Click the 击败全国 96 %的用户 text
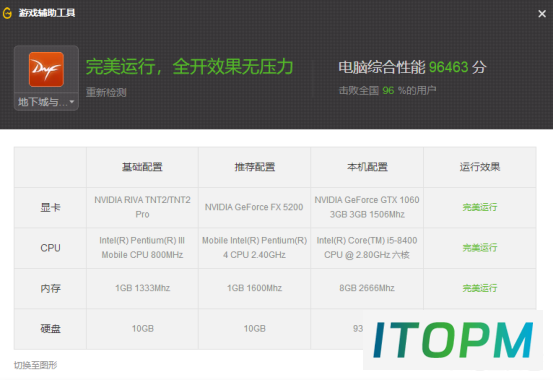 (x=387, y=91)
